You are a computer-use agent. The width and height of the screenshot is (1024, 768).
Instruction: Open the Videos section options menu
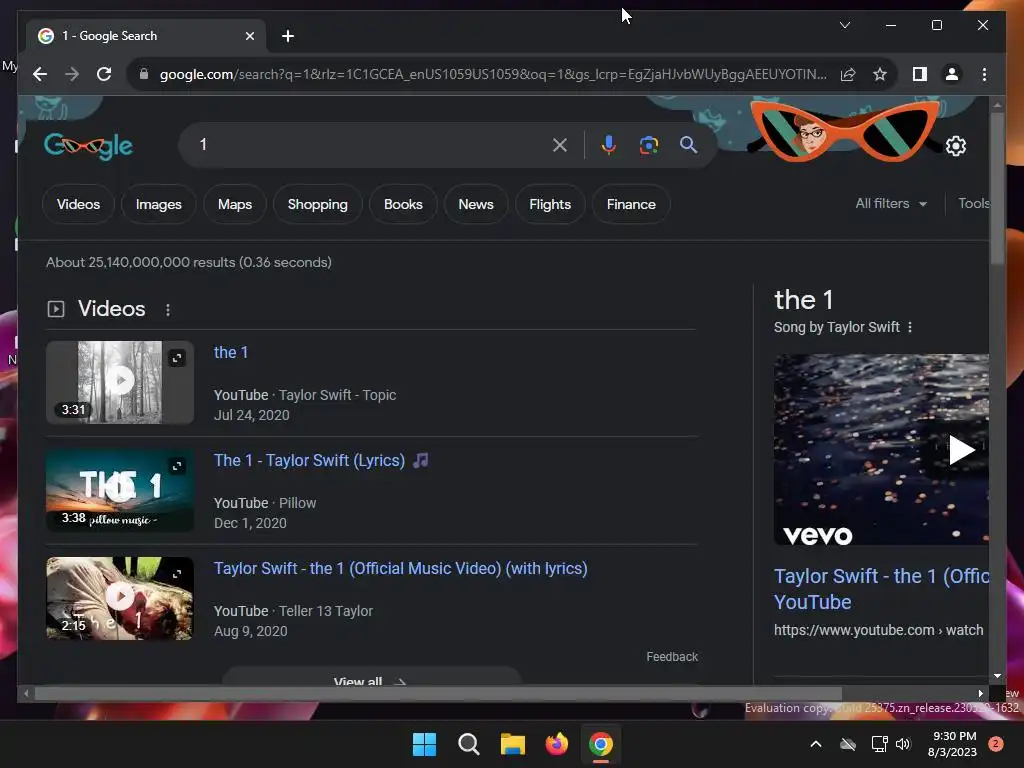tap(168, 310)
